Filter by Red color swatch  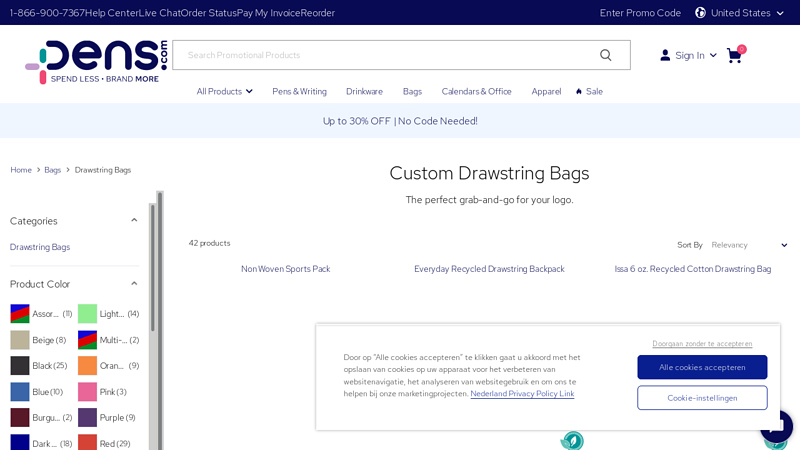tap(87, 442)
